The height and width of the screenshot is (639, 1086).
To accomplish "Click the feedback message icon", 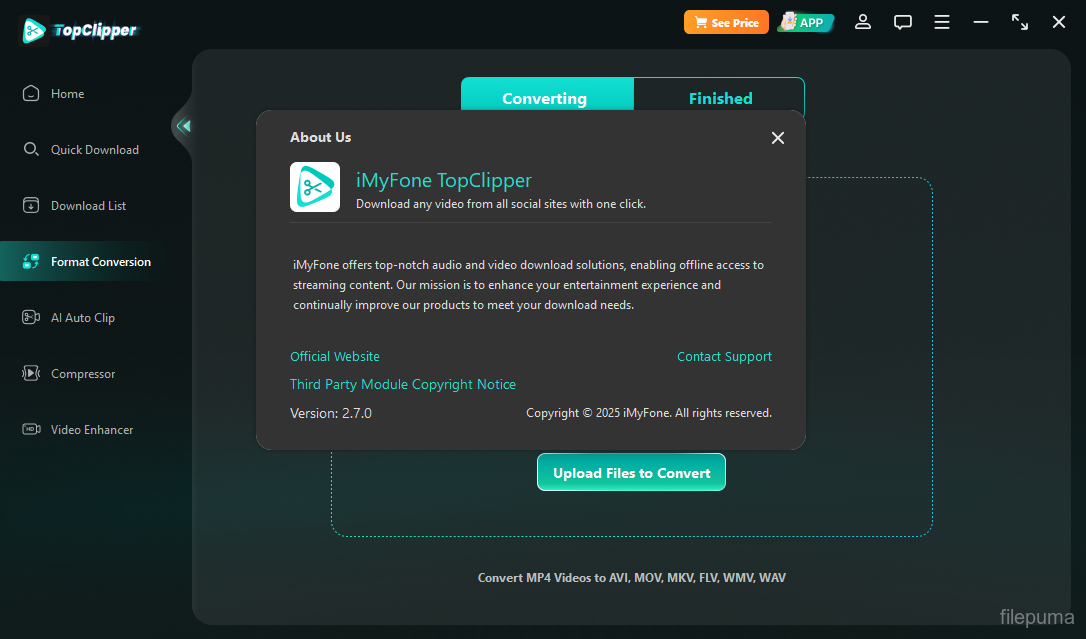I will (903, 22).
